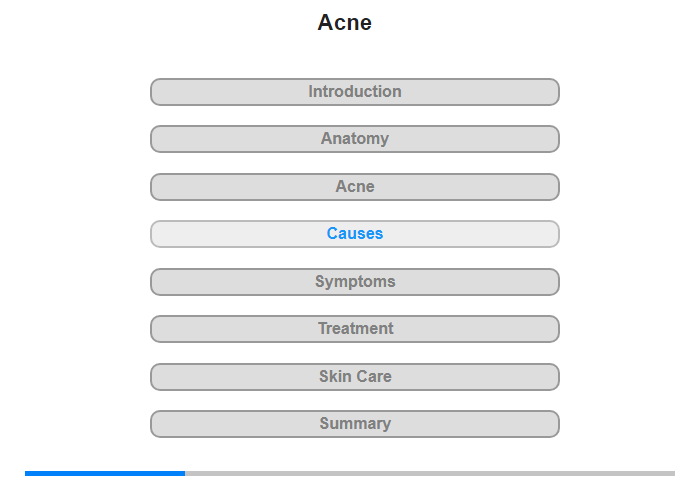Choose Summary from the section menu
Image resolution: width=700 pixels, height=480 pixels.
pos(354,424)
